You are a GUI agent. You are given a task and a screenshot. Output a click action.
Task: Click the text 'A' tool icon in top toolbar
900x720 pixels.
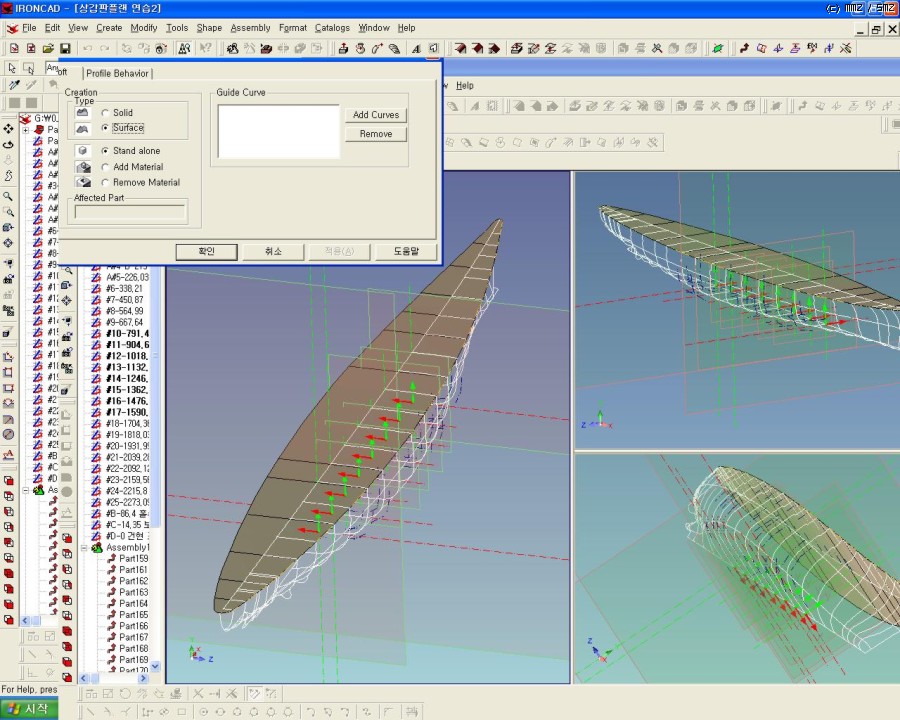tap(415, 48)
